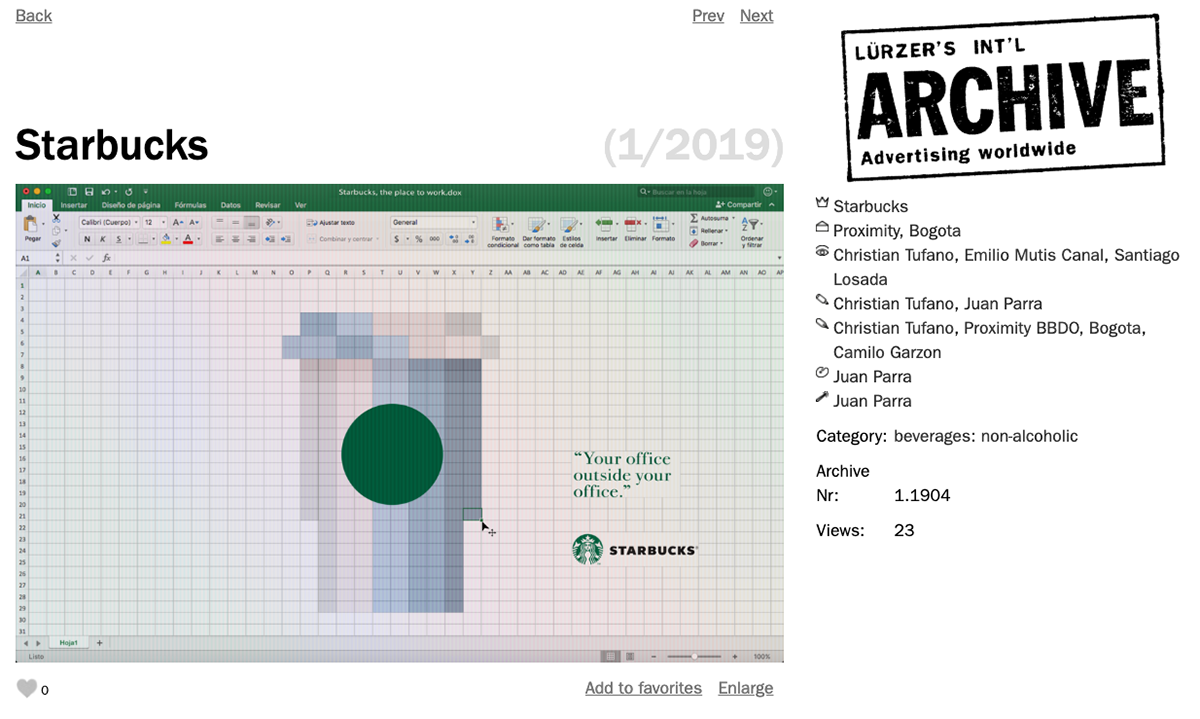Image resolution: width=1200 pixels, height=719 pixels.
Task: Click the center align icon
Action: (235, 239)
